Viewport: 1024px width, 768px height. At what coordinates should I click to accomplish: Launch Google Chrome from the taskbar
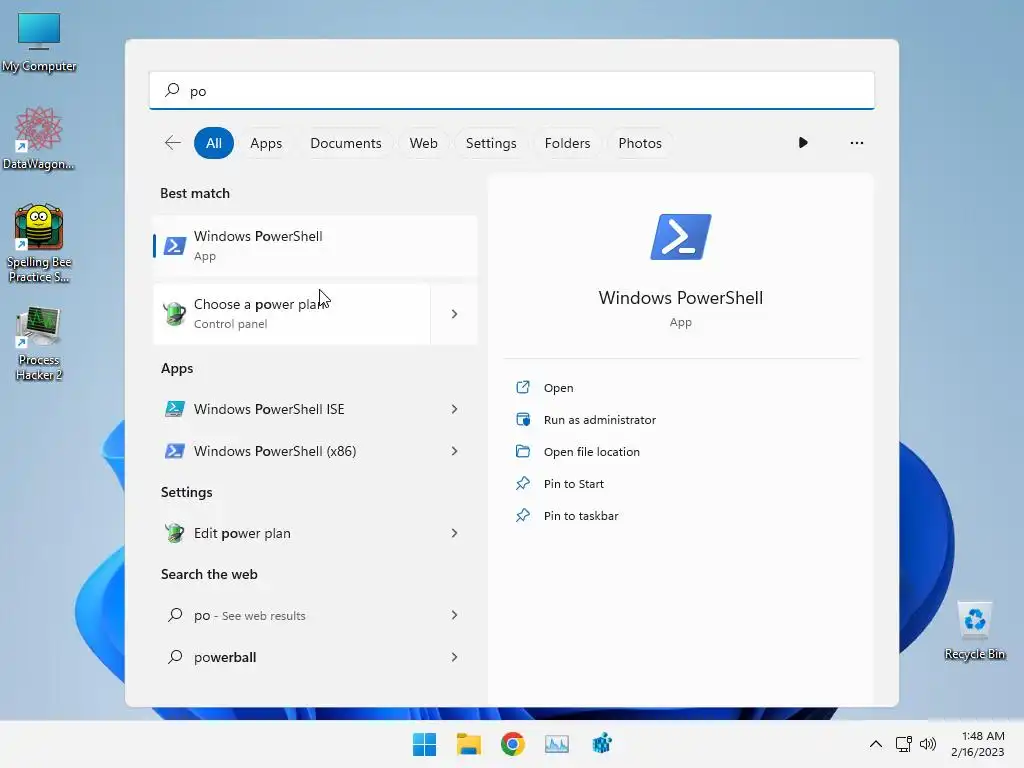coord(513,744)
